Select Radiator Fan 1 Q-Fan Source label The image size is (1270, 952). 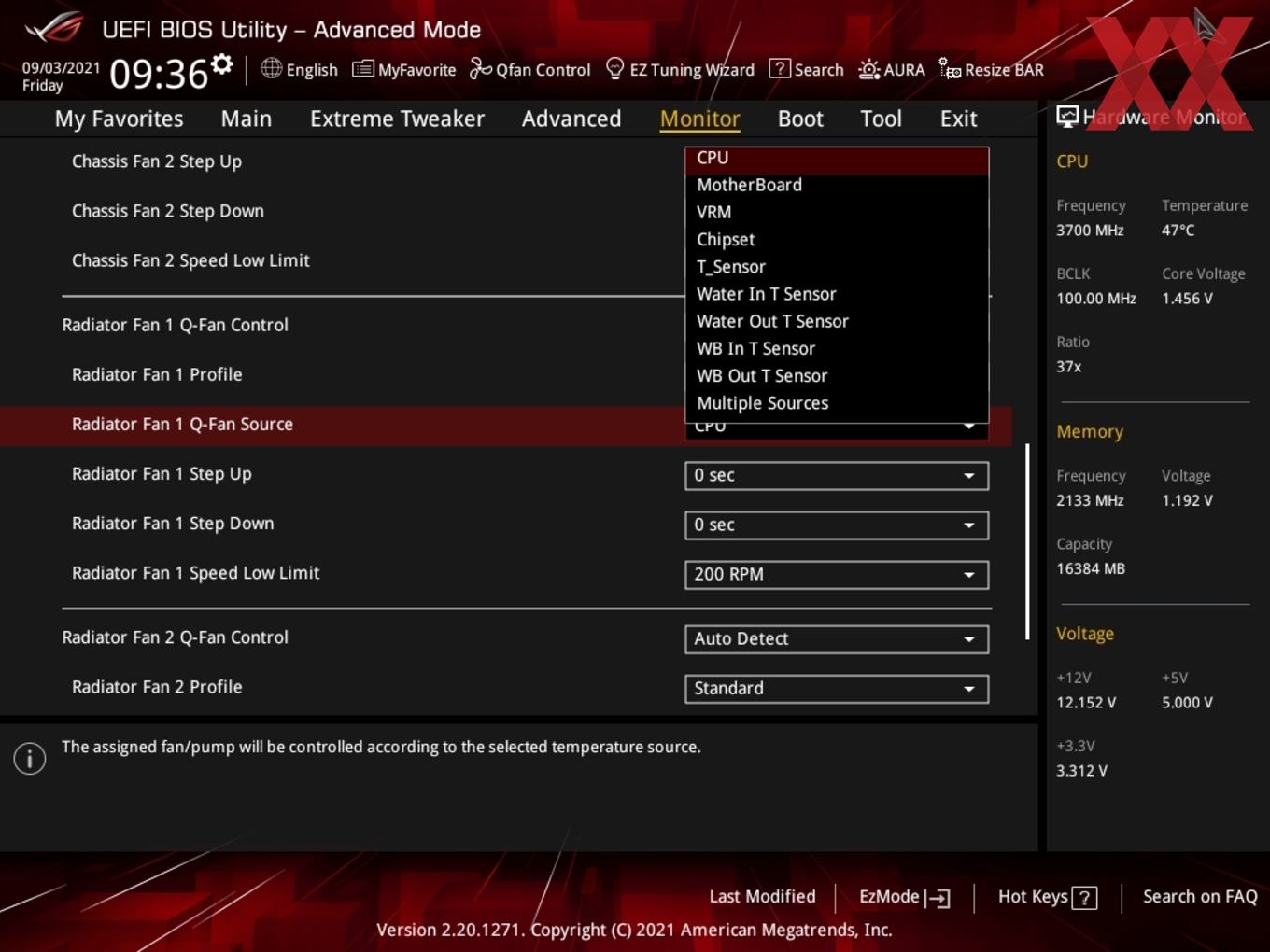[182, 424]
